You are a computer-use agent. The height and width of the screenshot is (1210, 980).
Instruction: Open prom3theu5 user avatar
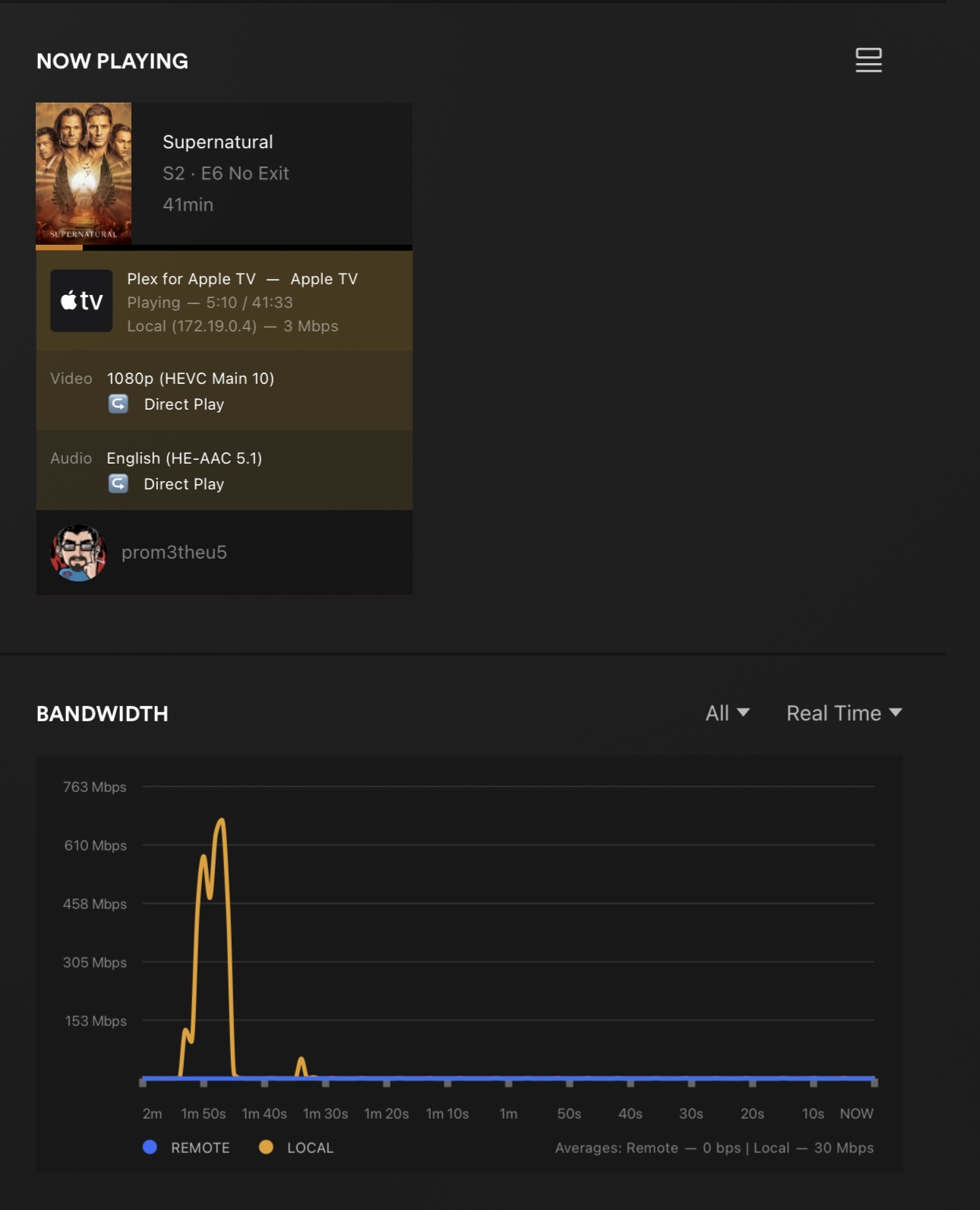pos(78,553)
